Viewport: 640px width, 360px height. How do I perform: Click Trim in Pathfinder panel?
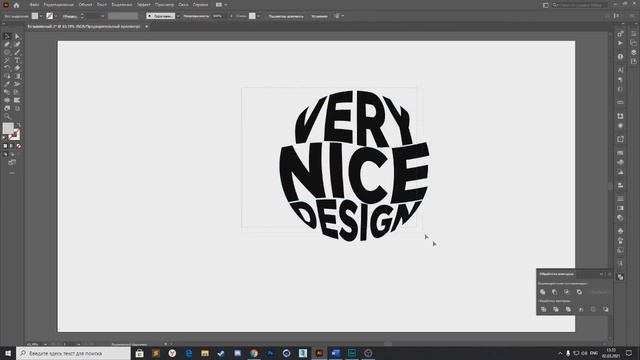pyautogui.click(x=556, y=309)
